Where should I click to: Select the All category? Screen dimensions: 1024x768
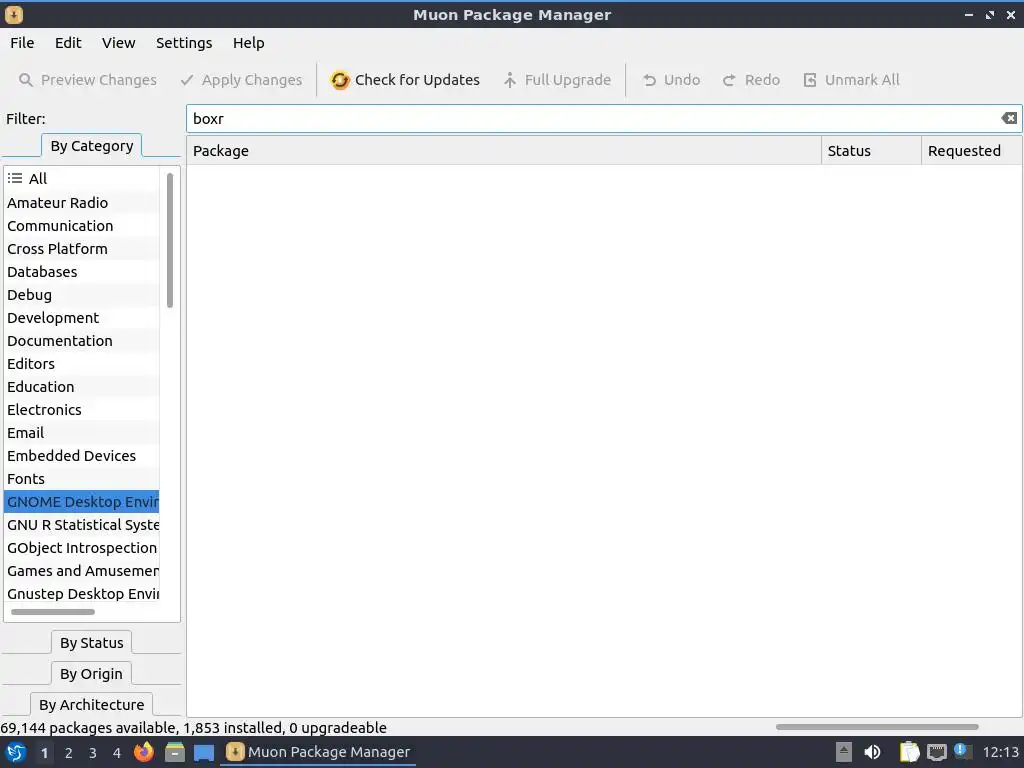(82, 178)
